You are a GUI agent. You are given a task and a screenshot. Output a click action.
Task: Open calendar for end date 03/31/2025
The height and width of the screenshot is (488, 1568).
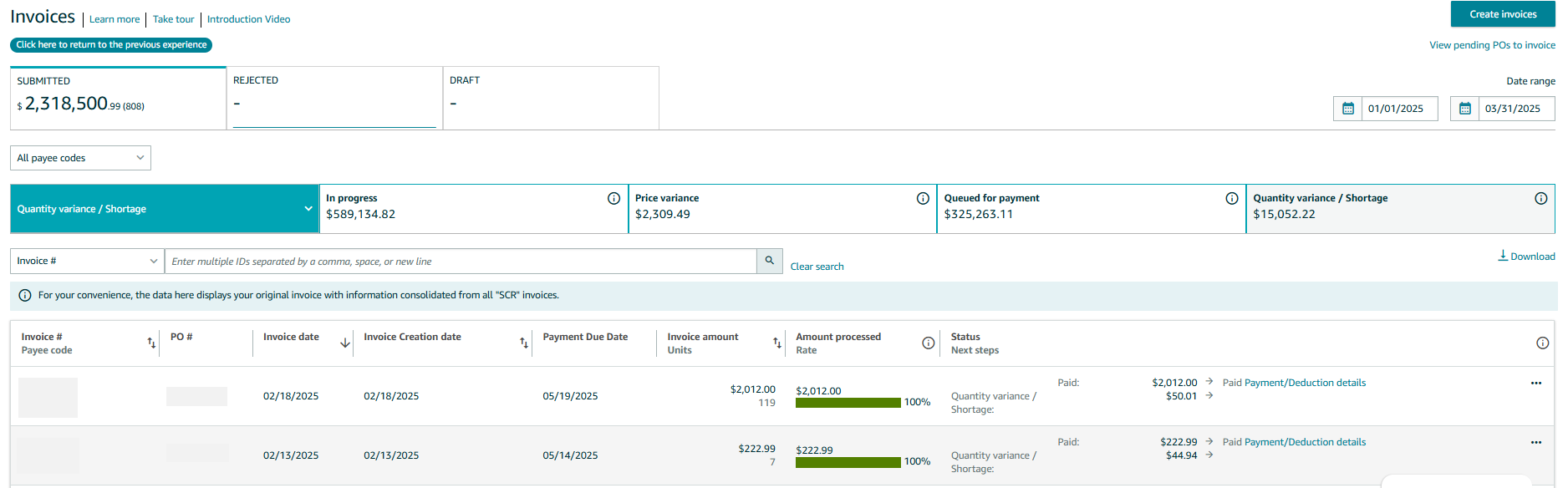point(1464,109)
